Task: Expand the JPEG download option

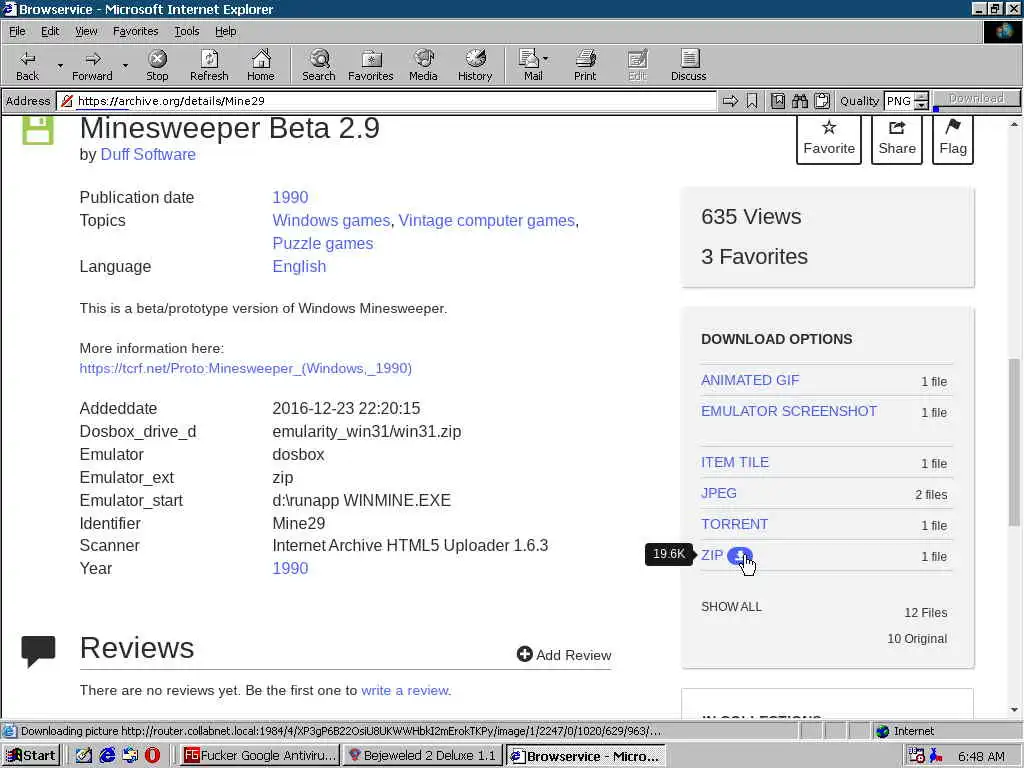Action: [718, 493]
